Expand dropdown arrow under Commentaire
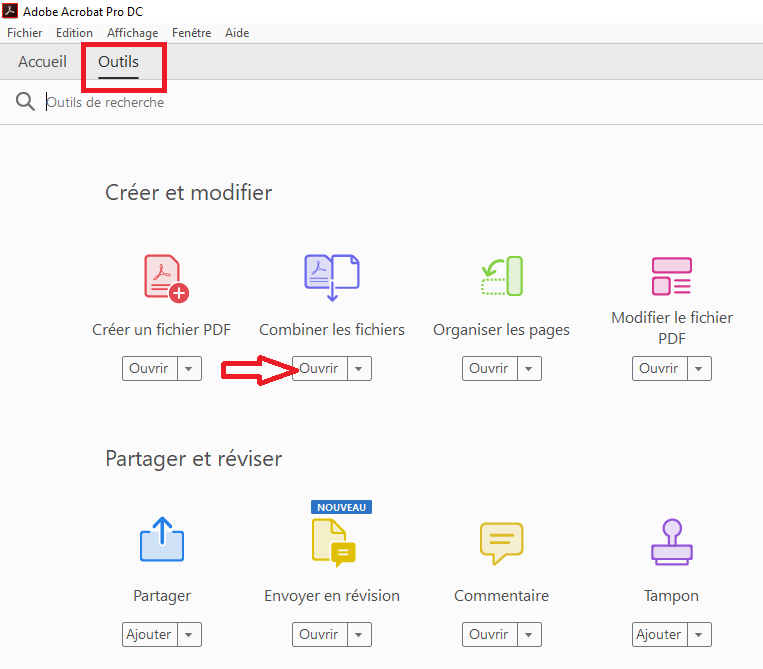763x669 pixels. tap(529, 634)
